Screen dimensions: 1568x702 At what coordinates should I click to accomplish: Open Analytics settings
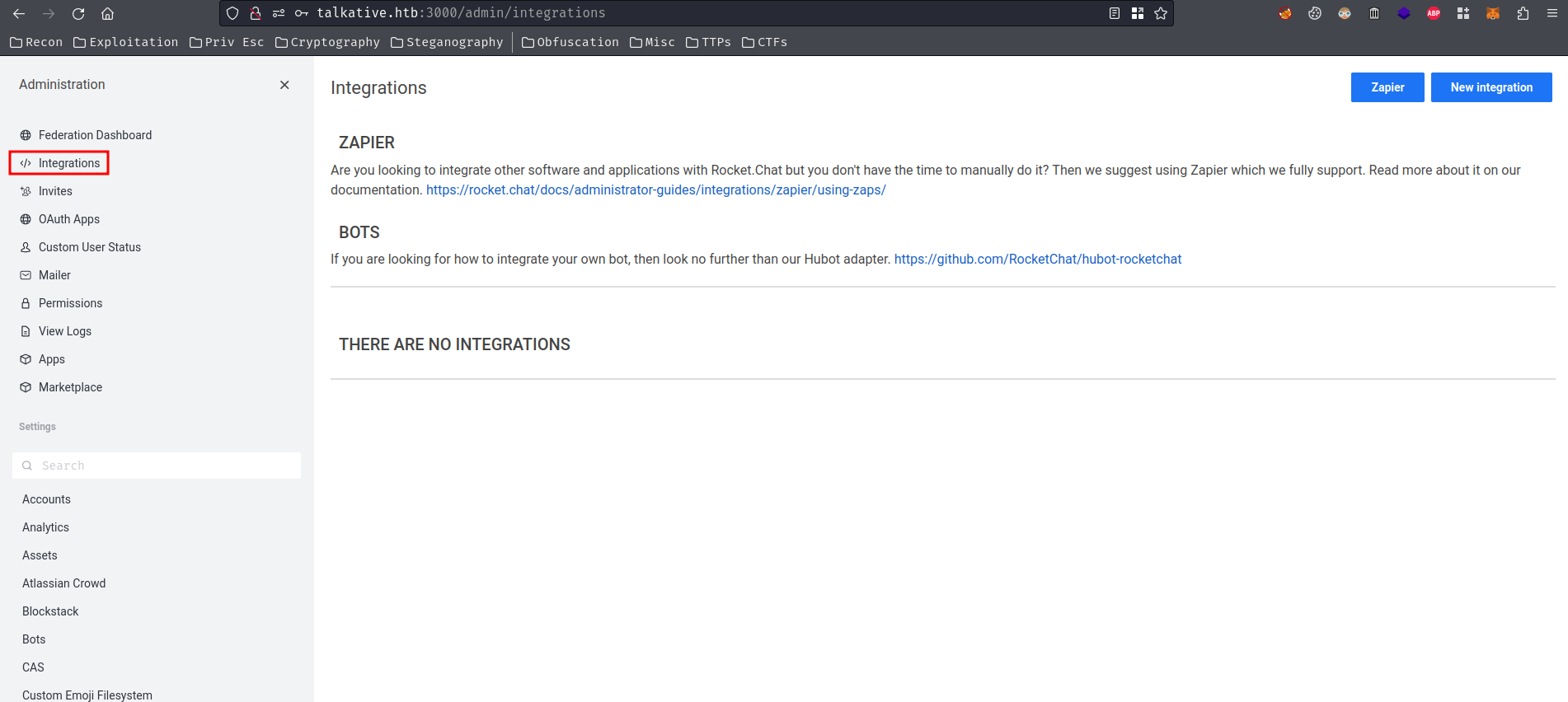45,527
